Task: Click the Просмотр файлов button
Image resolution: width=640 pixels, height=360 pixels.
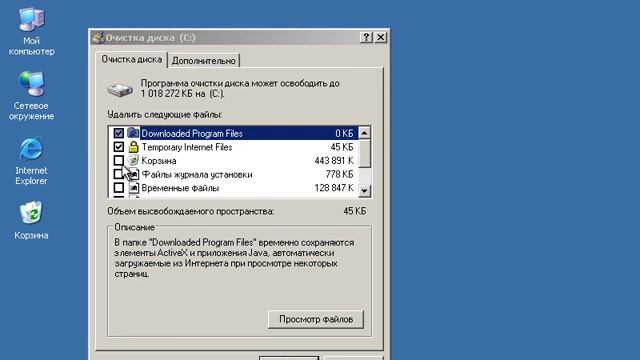Action: 316,319
